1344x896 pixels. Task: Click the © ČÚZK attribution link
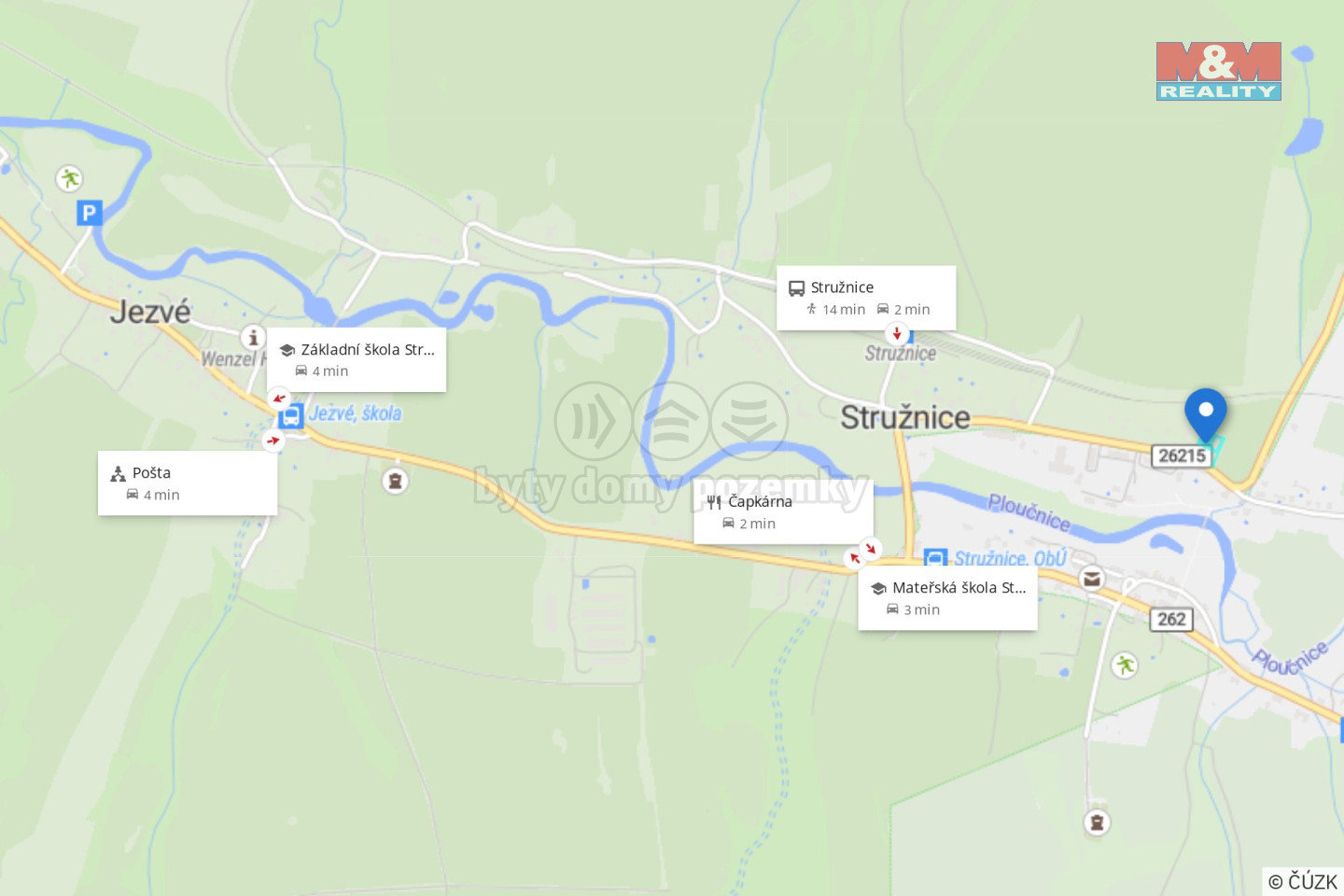[1303, 881]
